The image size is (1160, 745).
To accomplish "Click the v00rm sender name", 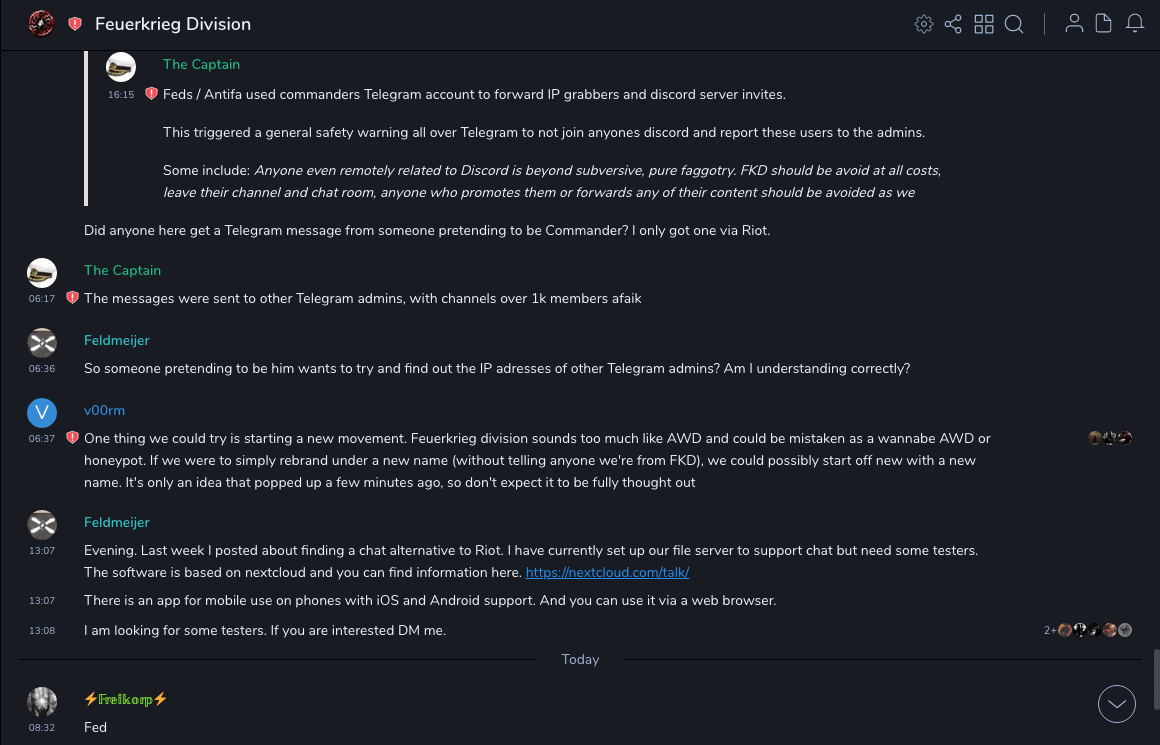I will pos(104,411).
